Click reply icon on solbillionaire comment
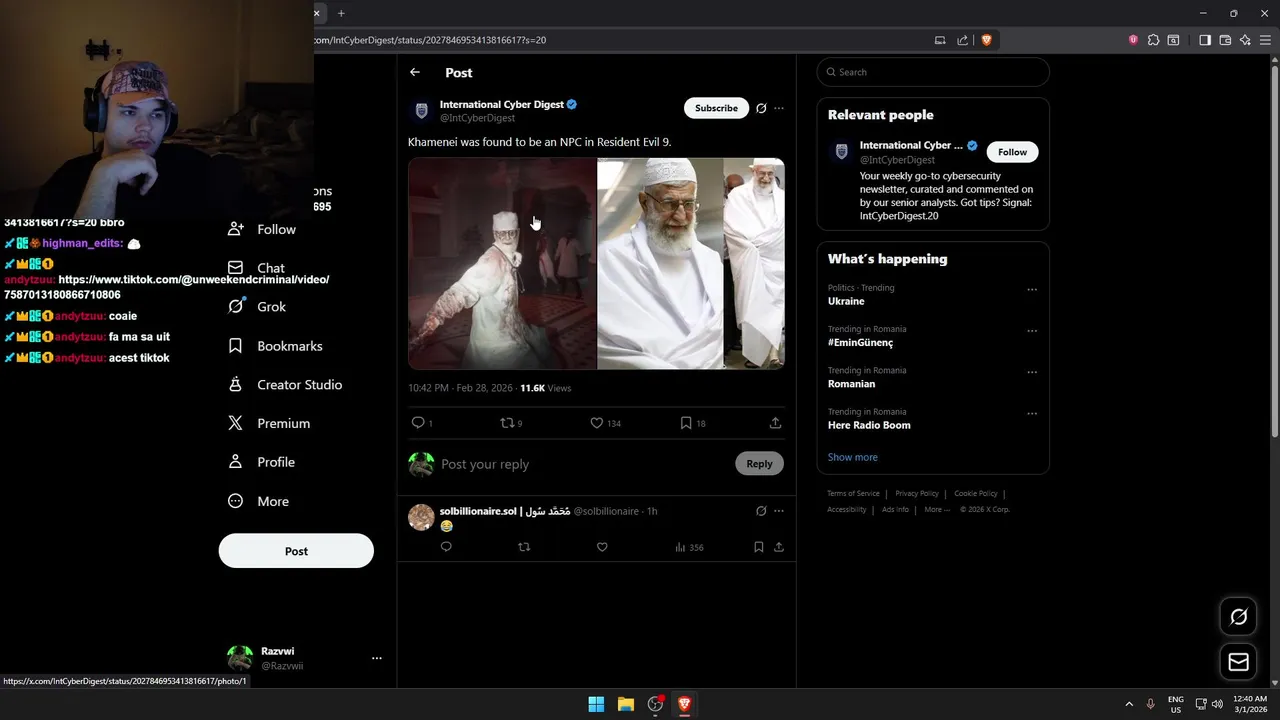The height and width of the screenshot is (720, 1280). (x=446, y=547)
